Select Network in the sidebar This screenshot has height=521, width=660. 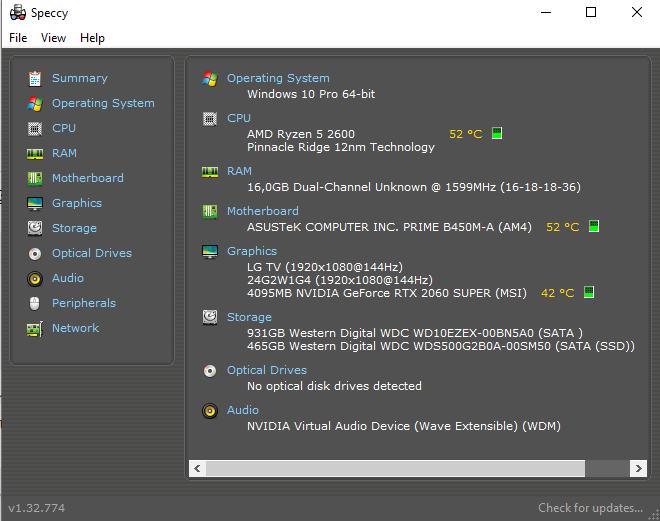75,328
